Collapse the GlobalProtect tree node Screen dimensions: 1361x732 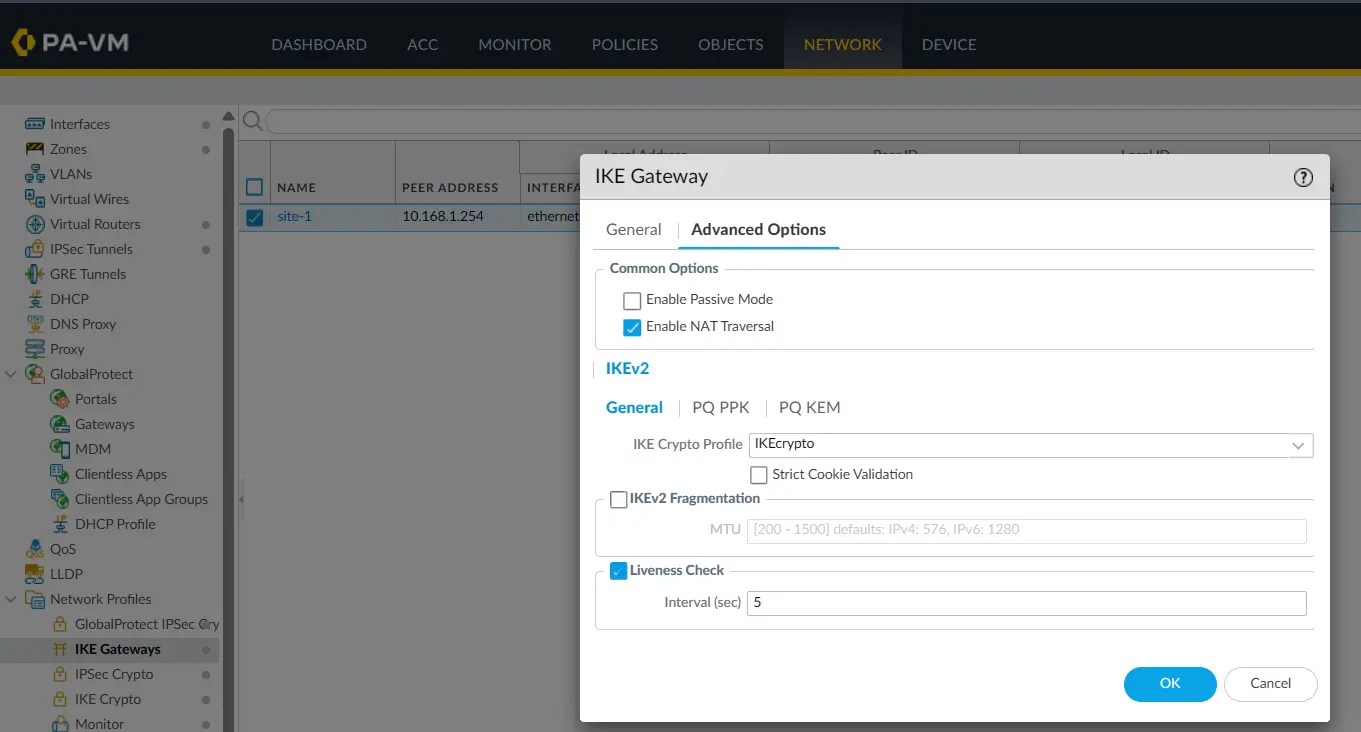(11, 374)
